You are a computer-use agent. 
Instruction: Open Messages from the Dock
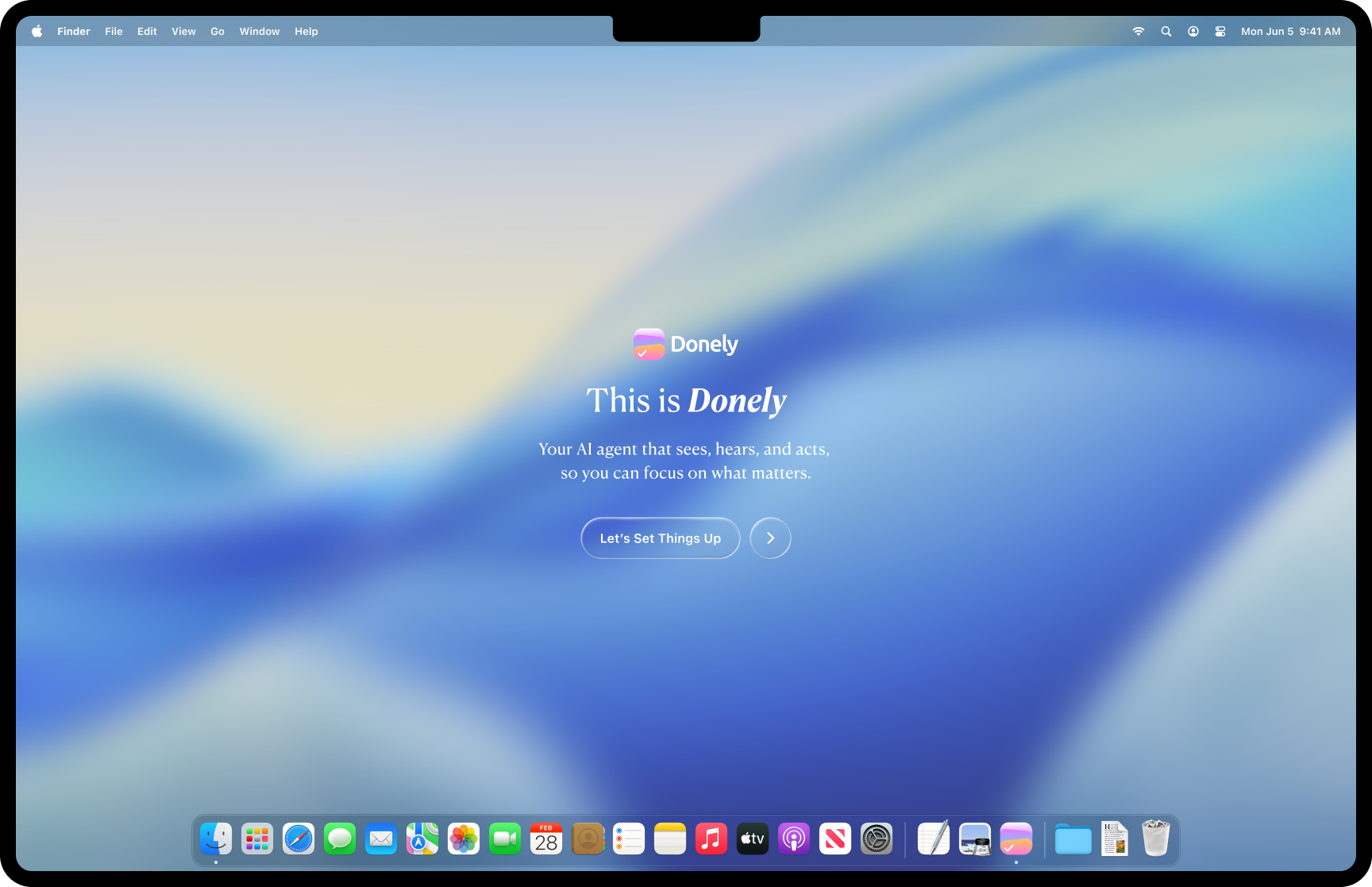click(x=340, y=839)
